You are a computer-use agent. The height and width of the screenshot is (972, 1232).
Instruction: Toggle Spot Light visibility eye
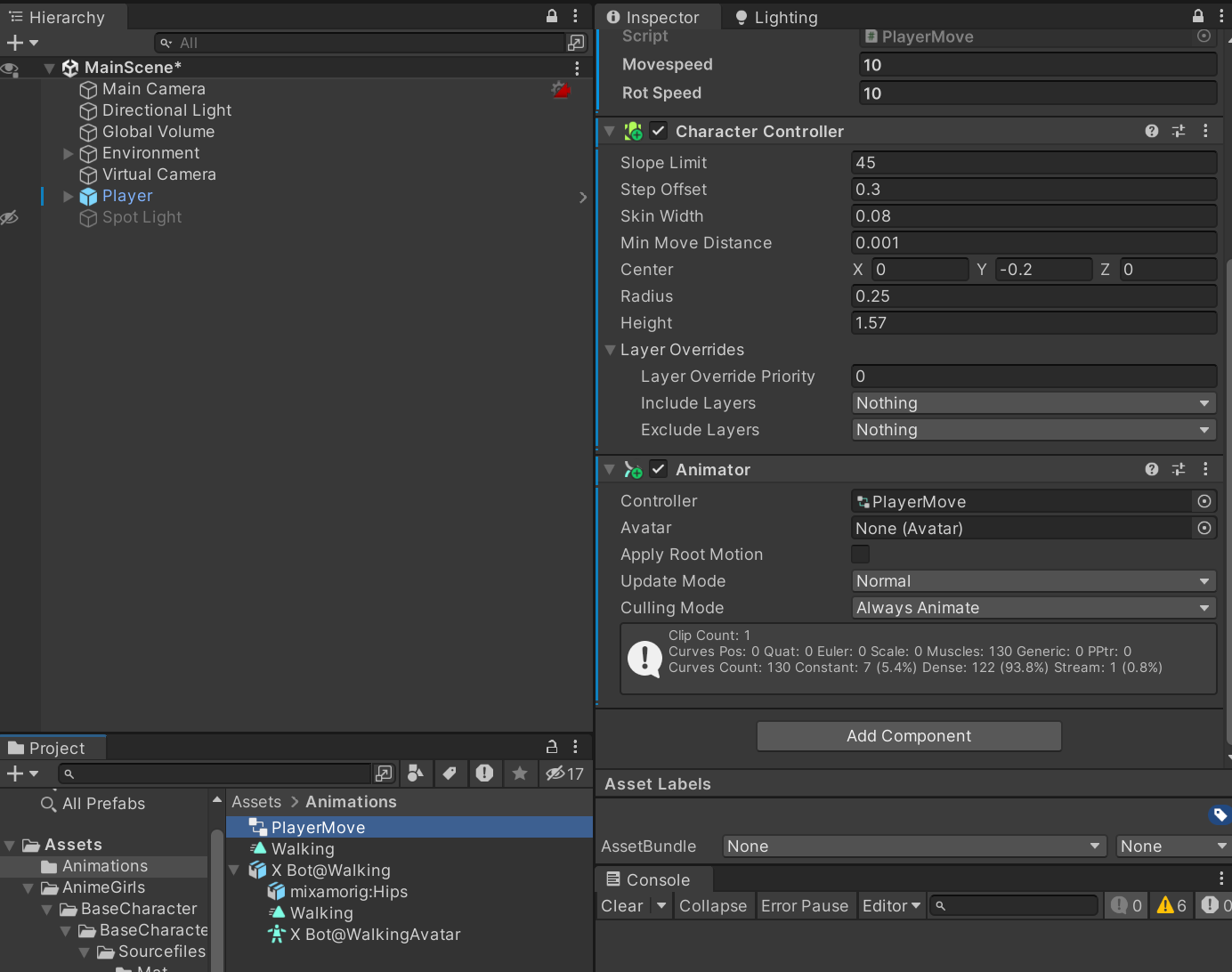coord(9,218)
